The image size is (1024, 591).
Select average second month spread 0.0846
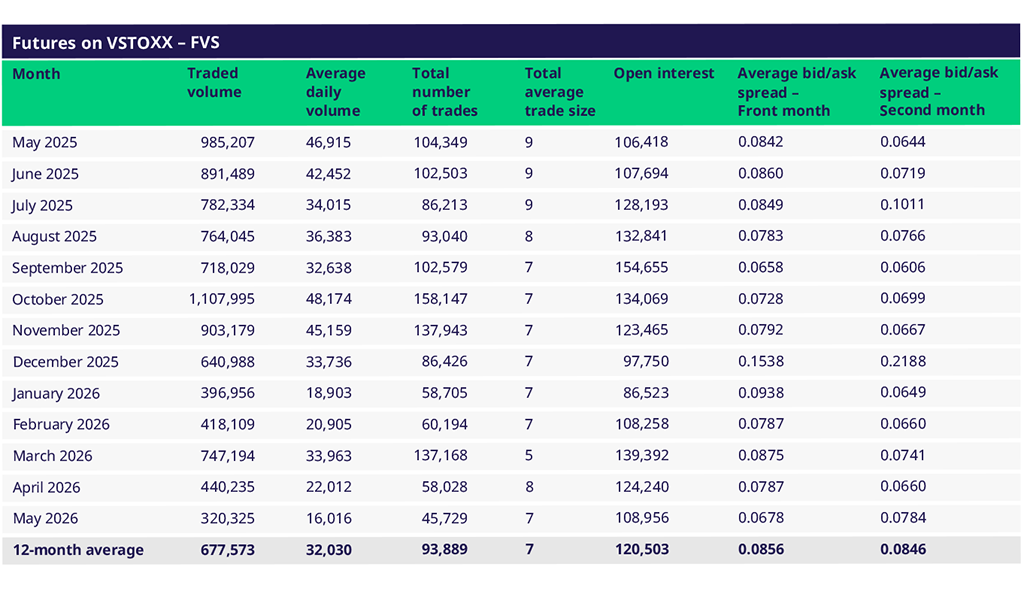pos(903,549)
